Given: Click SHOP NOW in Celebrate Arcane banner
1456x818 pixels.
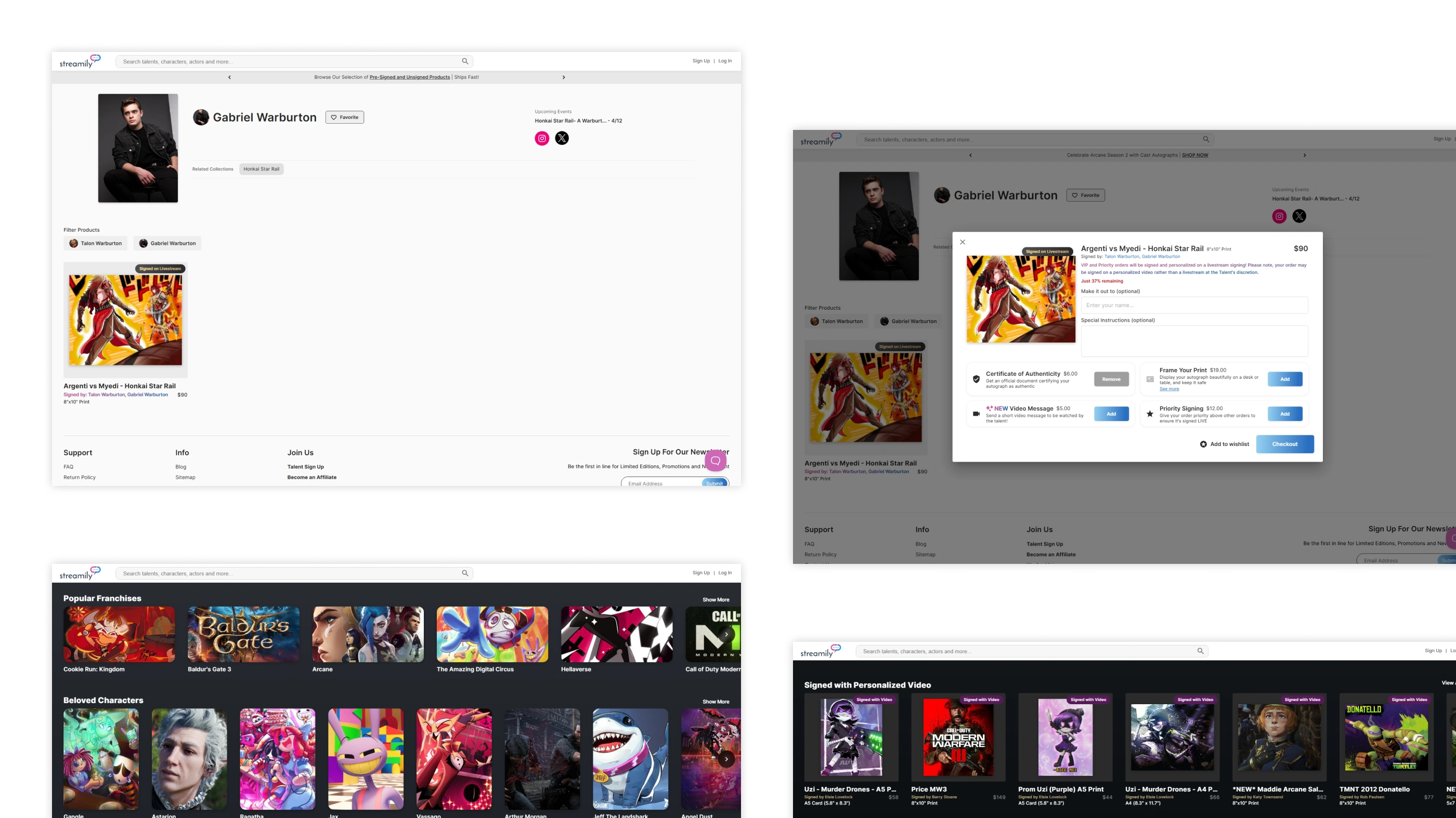Looking at the screenshot, I should pyautogui.click(x=1195, y=155).
